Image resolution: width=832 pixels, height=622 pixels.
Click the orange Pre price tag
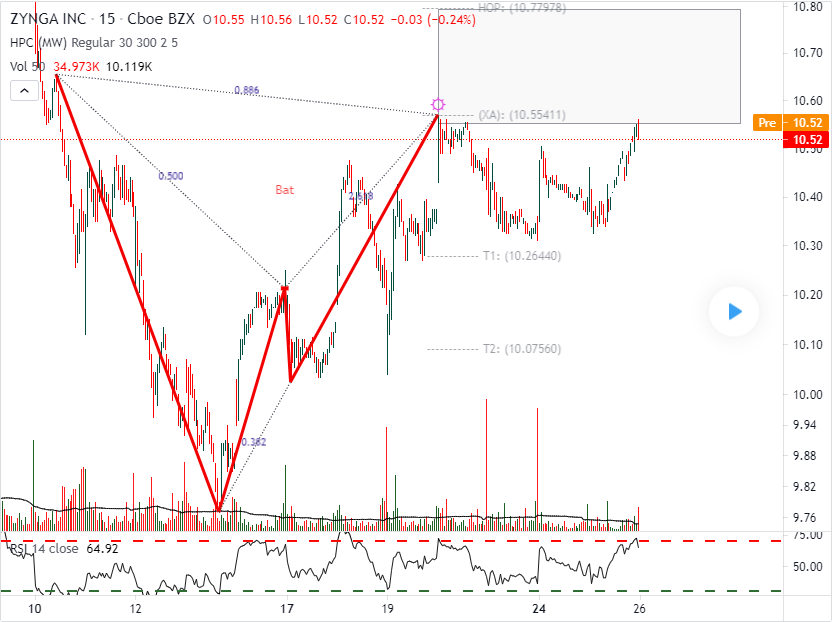767,123
